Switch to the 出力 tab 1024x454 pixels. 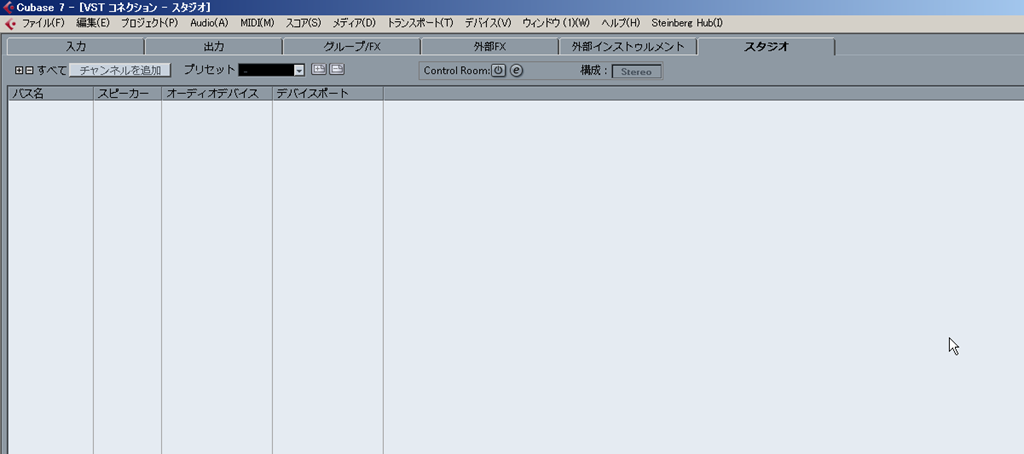214,46
